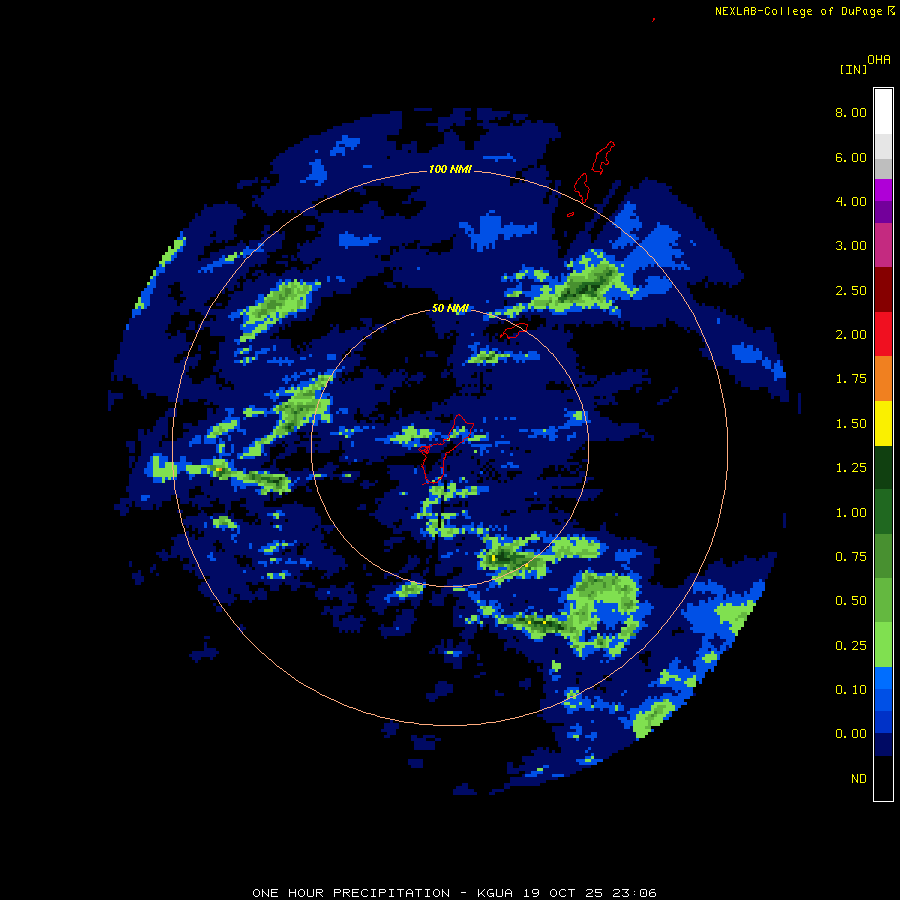The image size is (900, 900).
Task: Click the ND legend label
Action: coord(859,779)
